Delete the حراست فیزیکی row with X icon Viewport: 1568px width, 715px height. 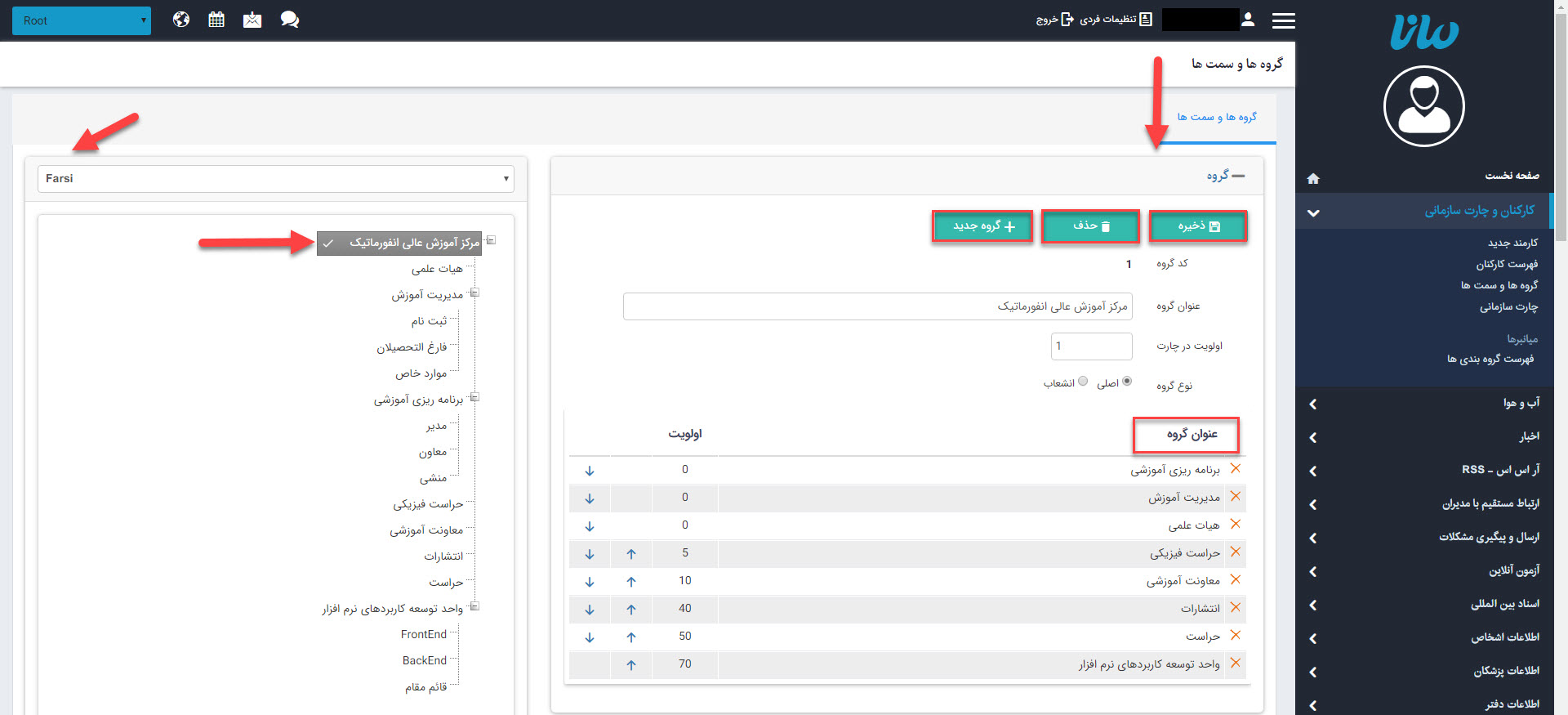[x=1236, y=552]
